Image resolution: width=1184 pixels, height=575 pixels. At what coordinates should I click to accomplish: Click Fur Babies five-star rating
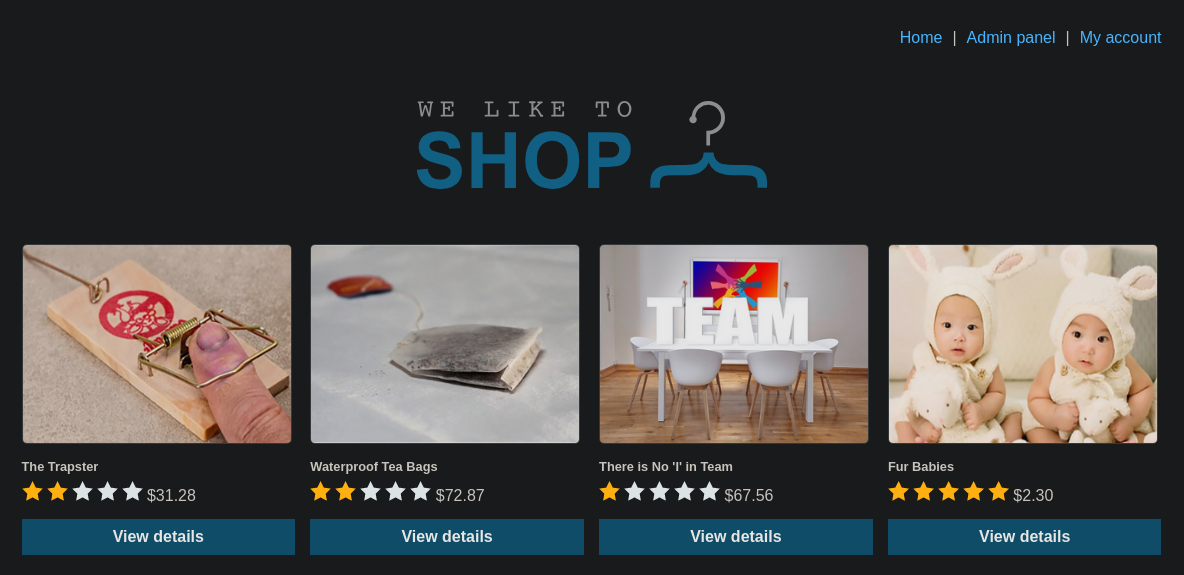[948, 492]
